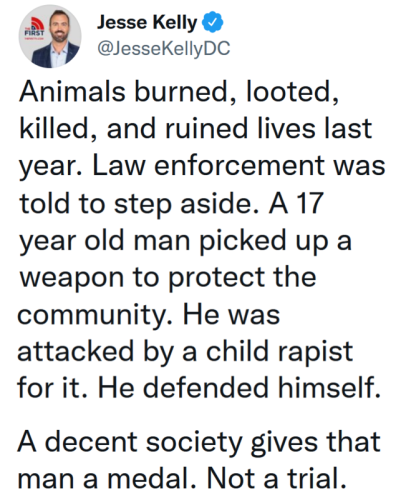Visit the @JesseKellyDC handle link

coord(163,48)
